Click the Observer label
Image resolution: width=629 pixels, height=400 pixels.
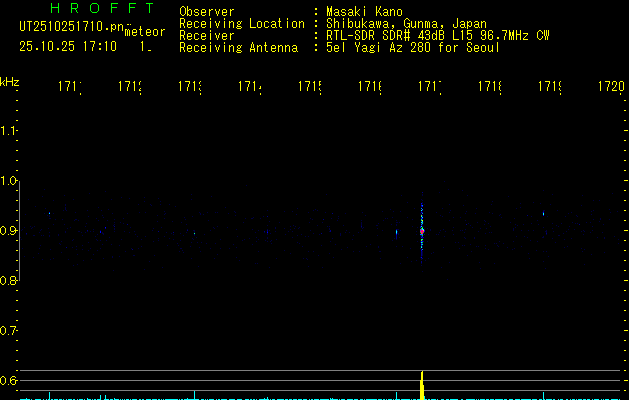[x=207, y=12]
